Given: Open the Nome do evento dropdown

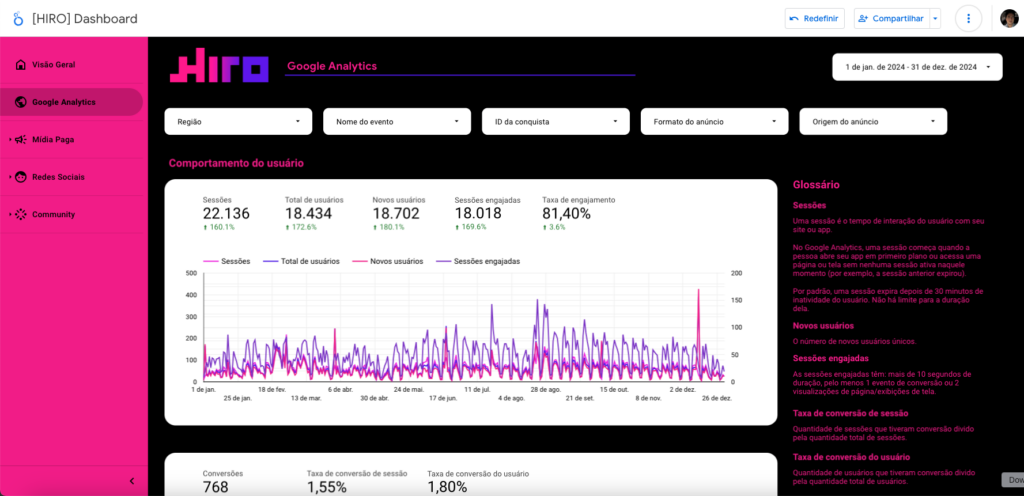Looking at the screenshot, I should coord(396,121).
